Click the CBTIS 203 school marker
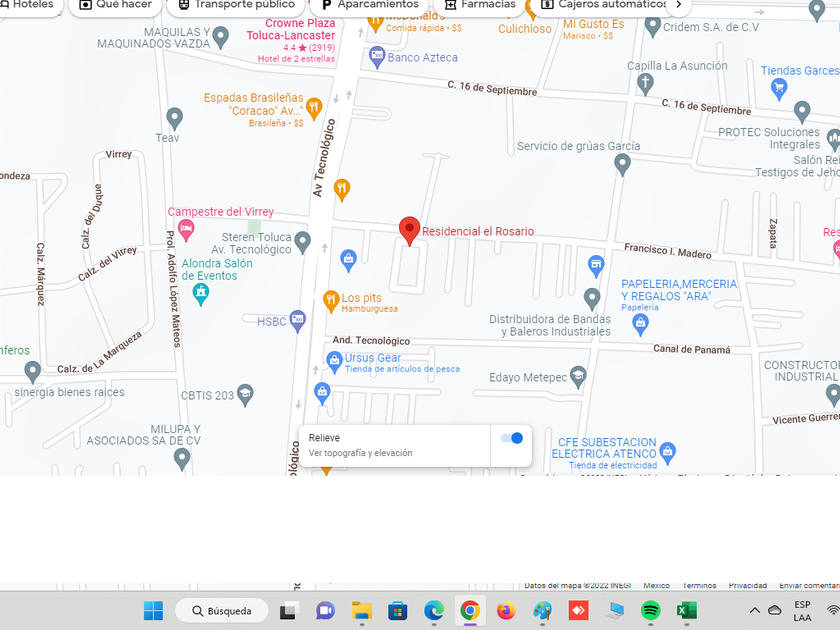840x630 pixels. 245,395
